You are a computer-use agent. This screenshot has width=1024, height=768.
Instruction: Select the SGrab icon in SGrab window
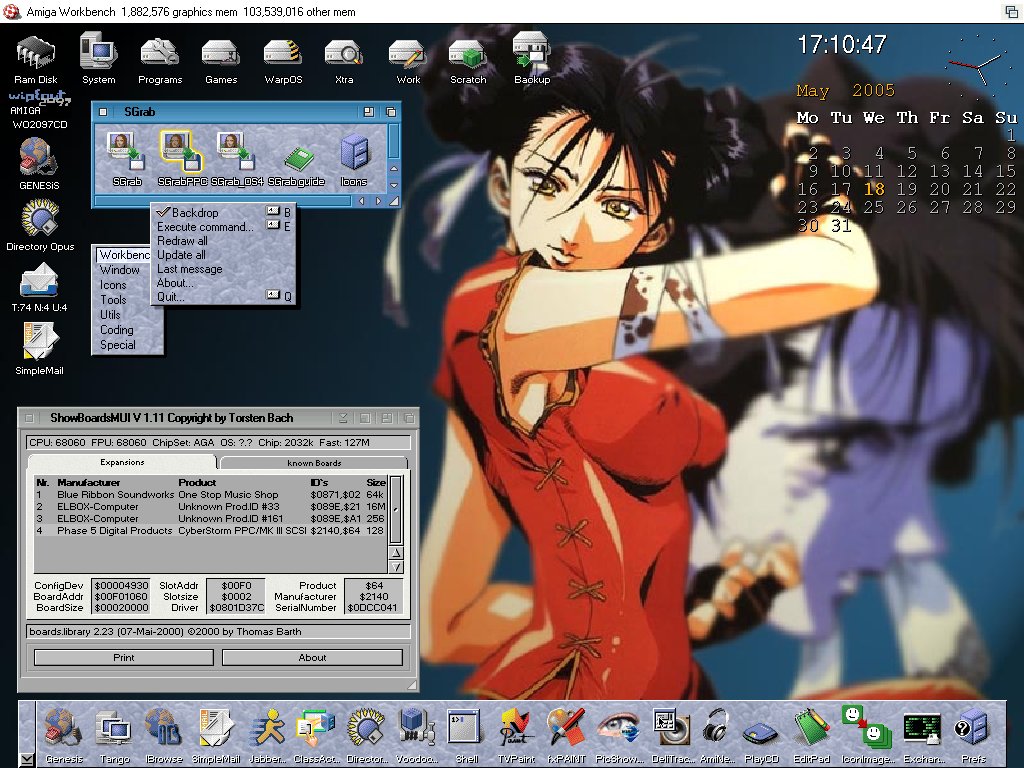pyautogui.click(x=127, y=159)
